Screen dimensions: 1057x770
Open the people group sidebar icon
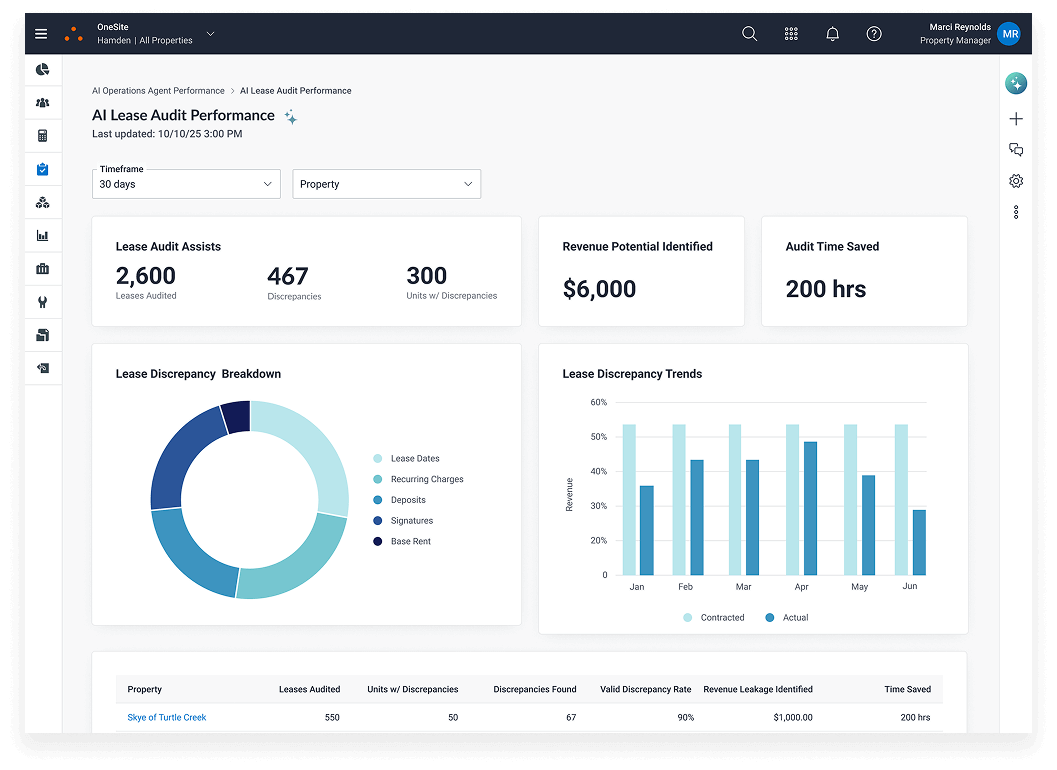[x=42, y=103]
